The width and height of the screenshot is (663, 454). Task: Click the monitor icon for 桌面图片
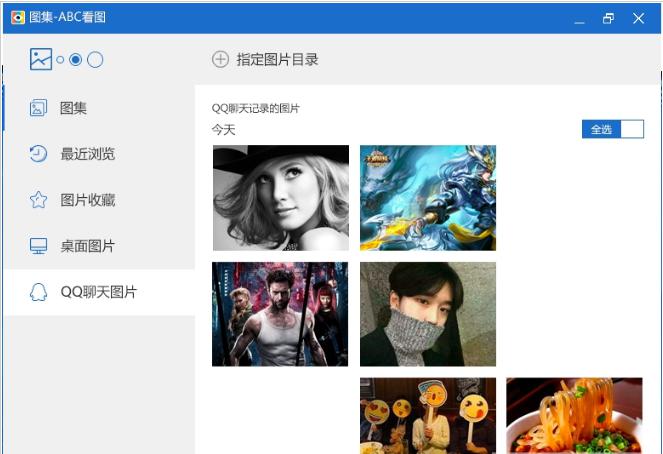(38, 246)
